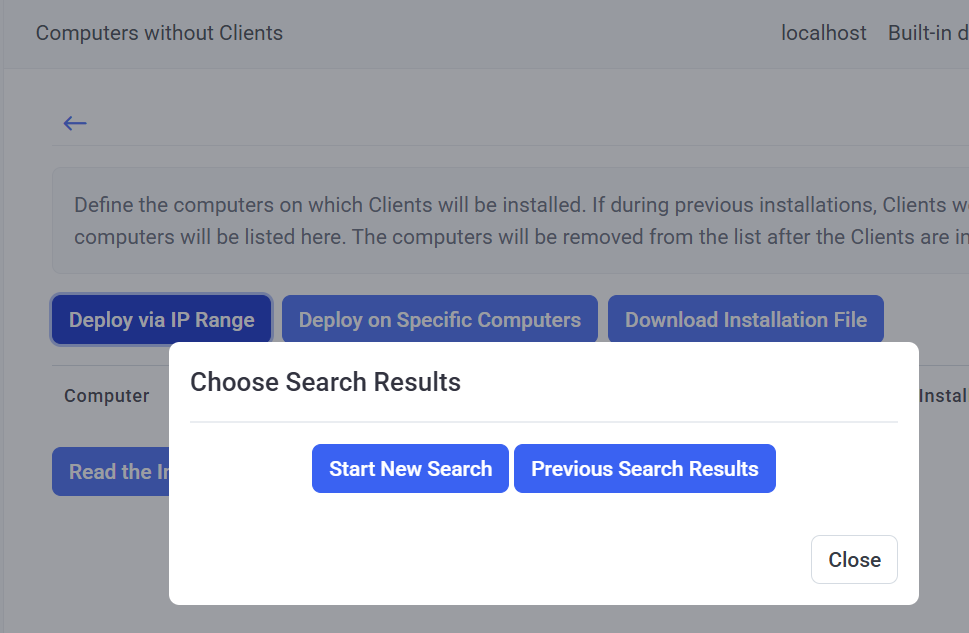Select Deploy on Specific Computers
Viewport: 969px width, 633px height.
point(439,320)
